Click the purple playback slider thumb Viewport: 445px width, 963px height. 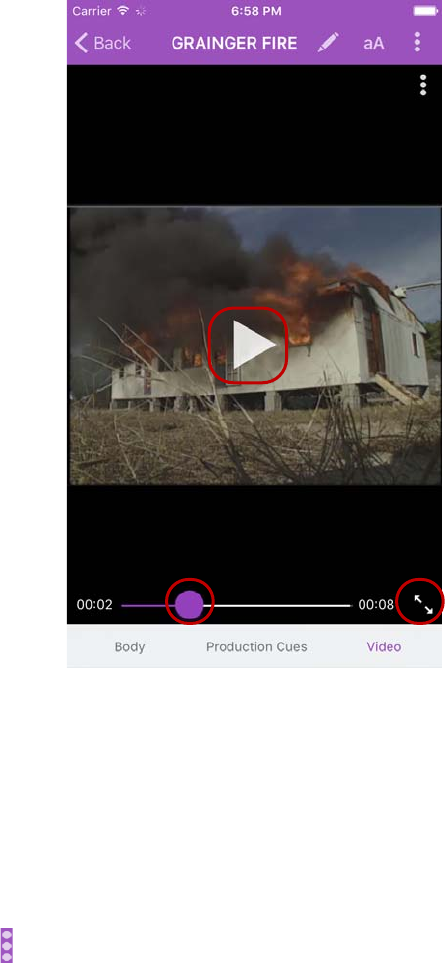(x=189, y=605)
